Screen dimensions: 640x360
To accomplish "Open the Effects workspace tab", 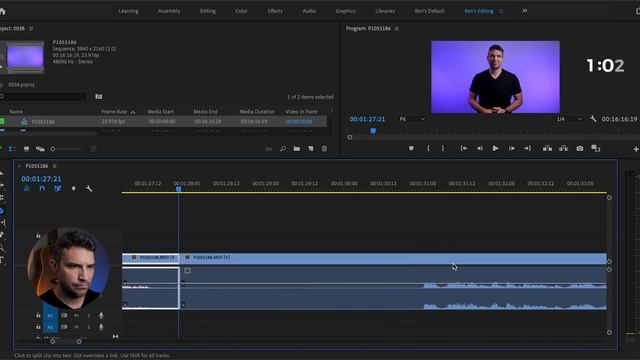I will pos(275,11).
